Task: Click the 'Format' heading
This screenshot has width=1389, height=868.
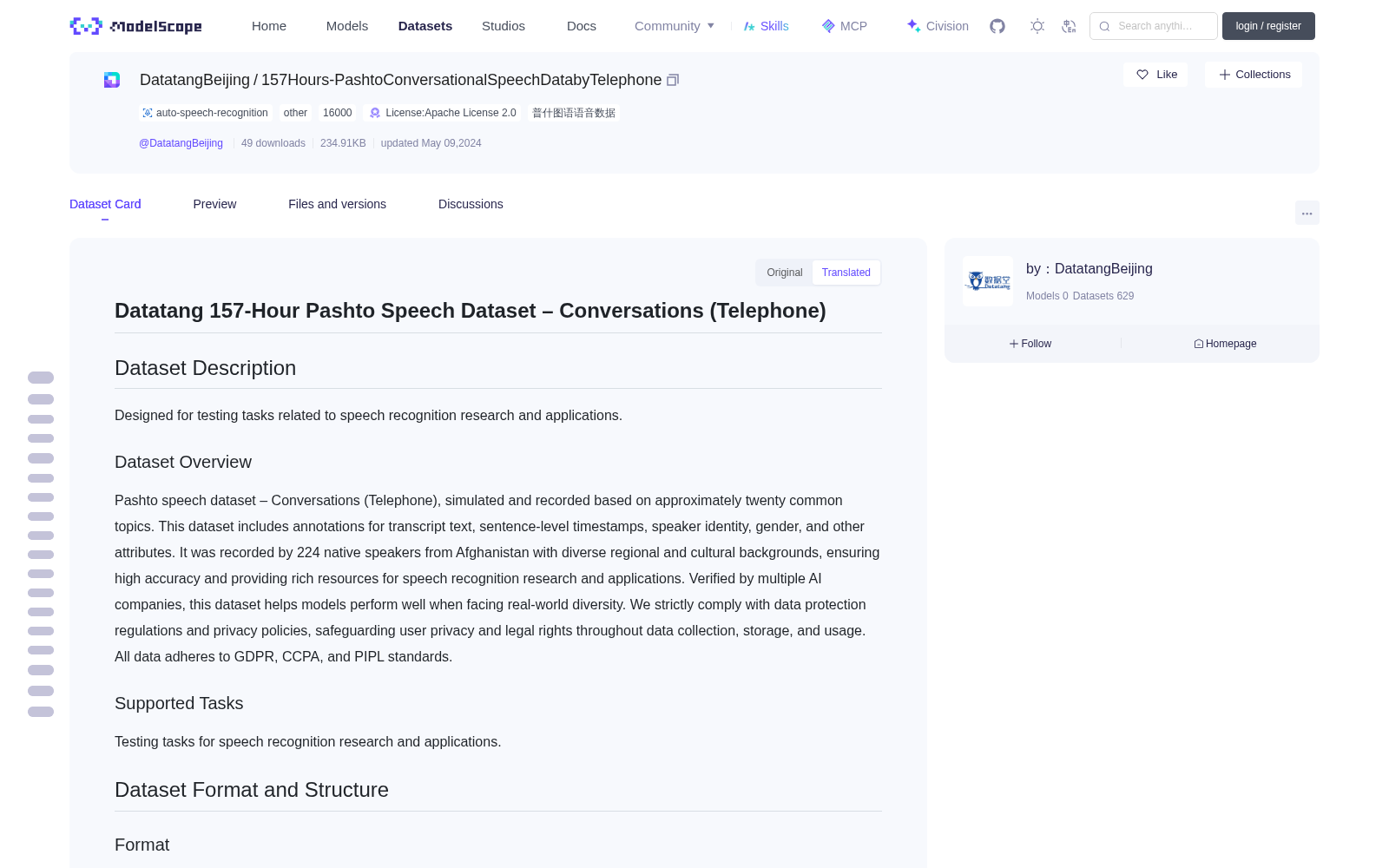Action: [142, 845]
